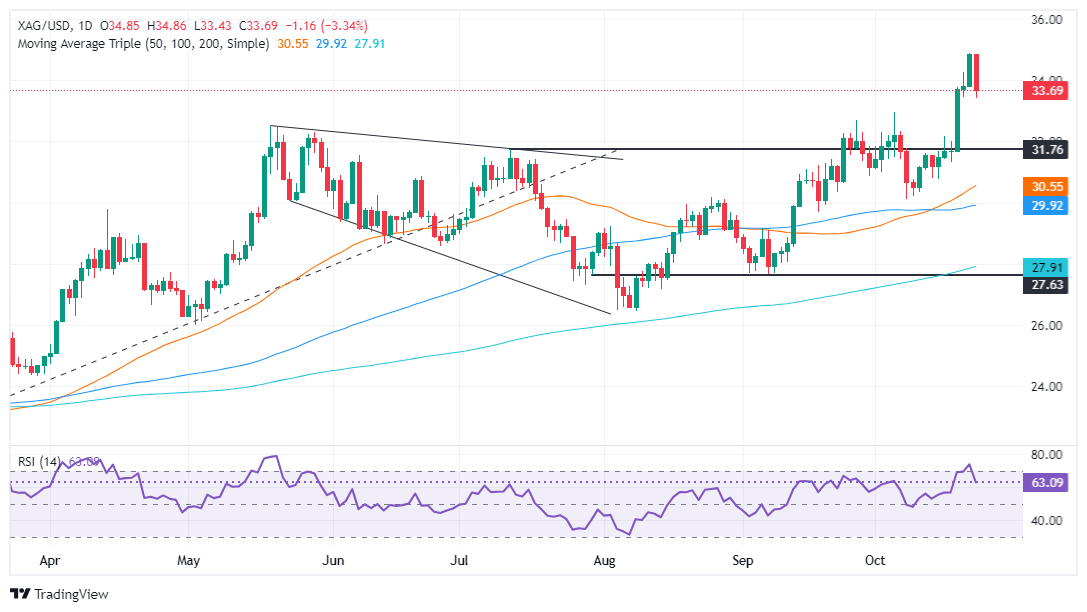Click the 200-period value 27.91 in legend
Image resolution: width=1087 pixels, height=612 pixels.
(369, 44)
